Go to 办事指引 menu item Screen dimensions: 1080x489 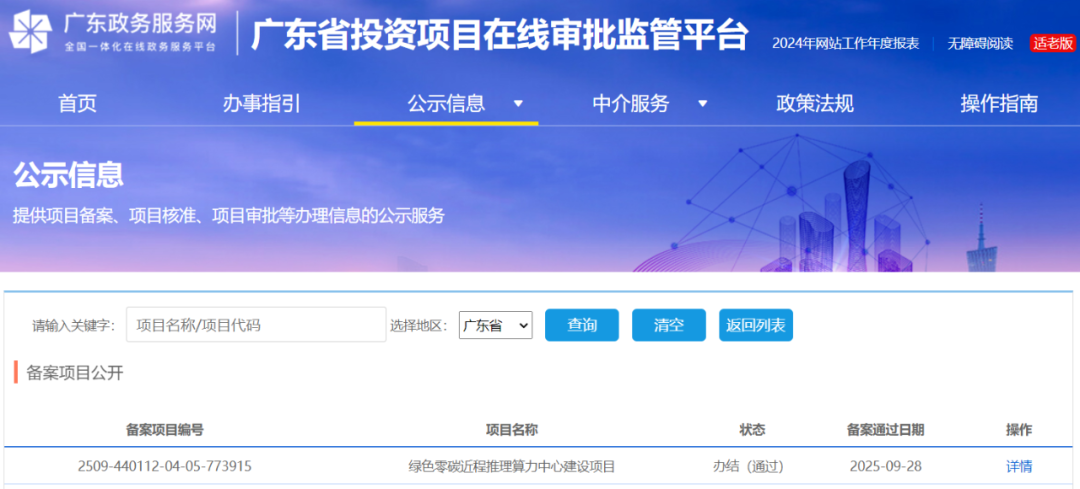click(261, 104)
